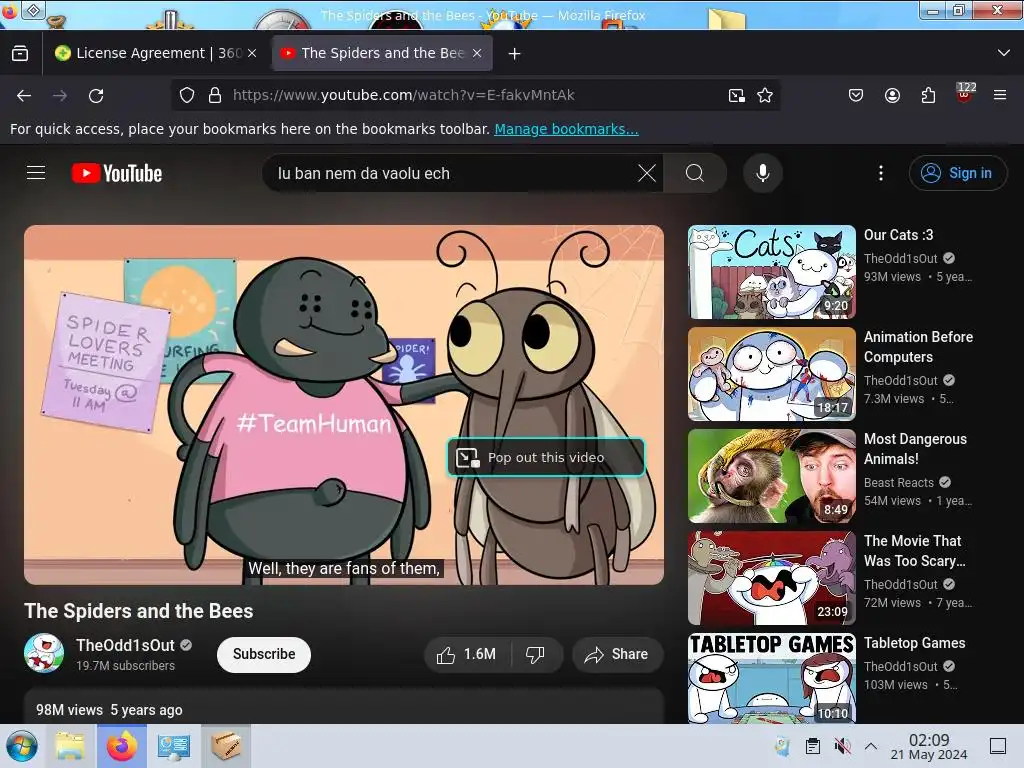Open Most Dangerous Animals! thumbnail
This screenshot has height=768, width=1024.
[772, 476]
